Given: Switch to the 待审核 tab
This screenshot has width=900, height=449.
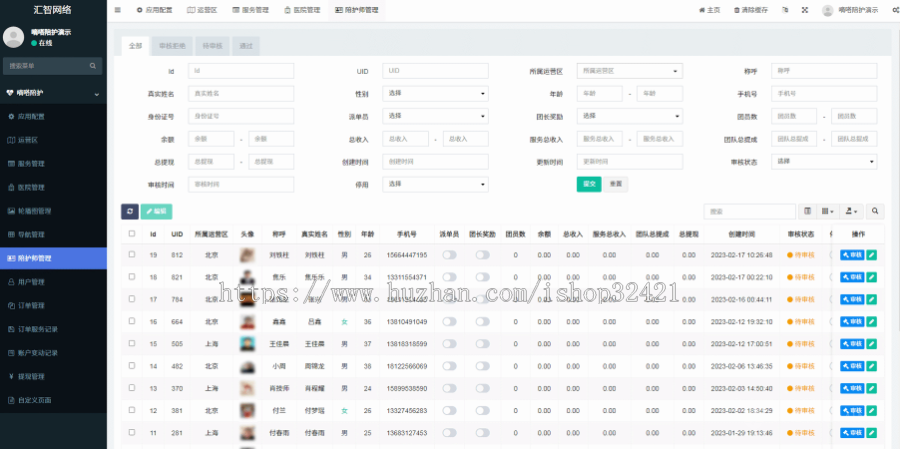Looking at the screenshot, I should click(212, 46).
